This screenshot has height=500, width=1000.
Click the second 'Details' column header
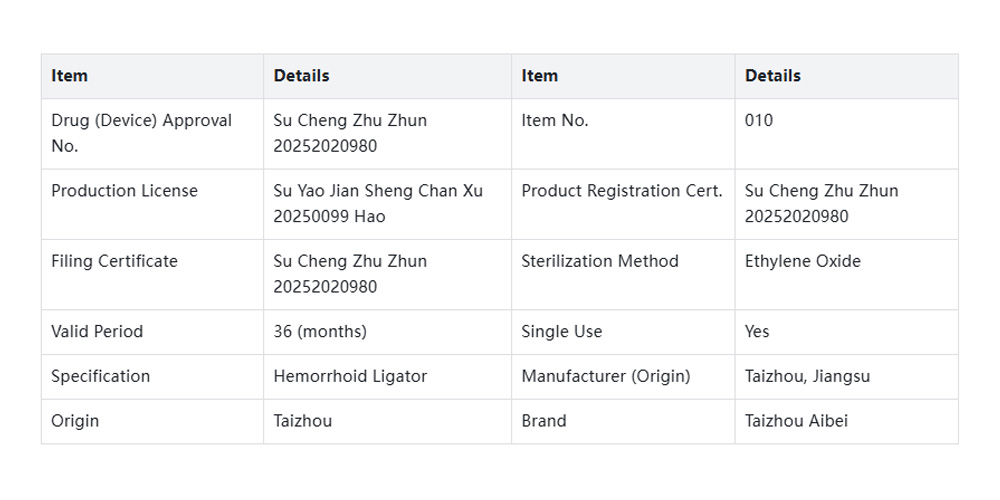pyautogui.click(x=772, y=76)
